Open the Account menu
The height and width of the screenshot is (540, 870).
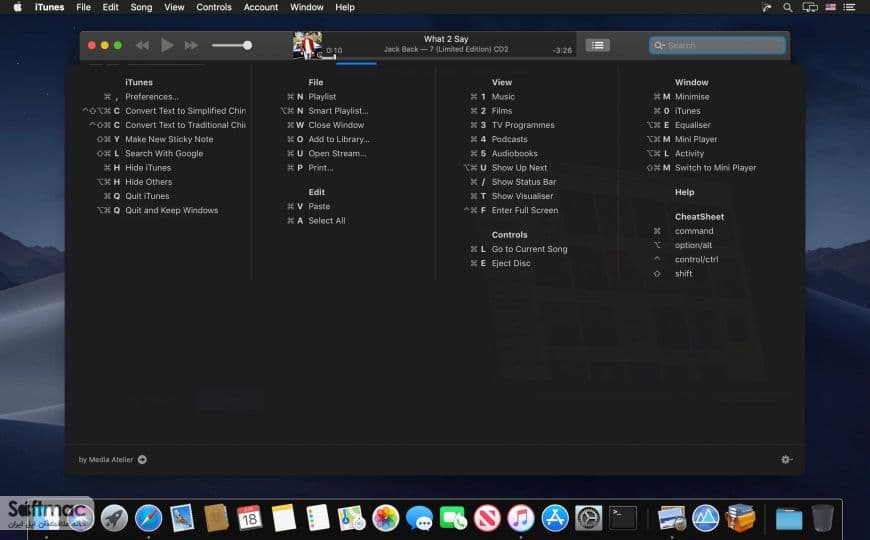pos(261,7)
